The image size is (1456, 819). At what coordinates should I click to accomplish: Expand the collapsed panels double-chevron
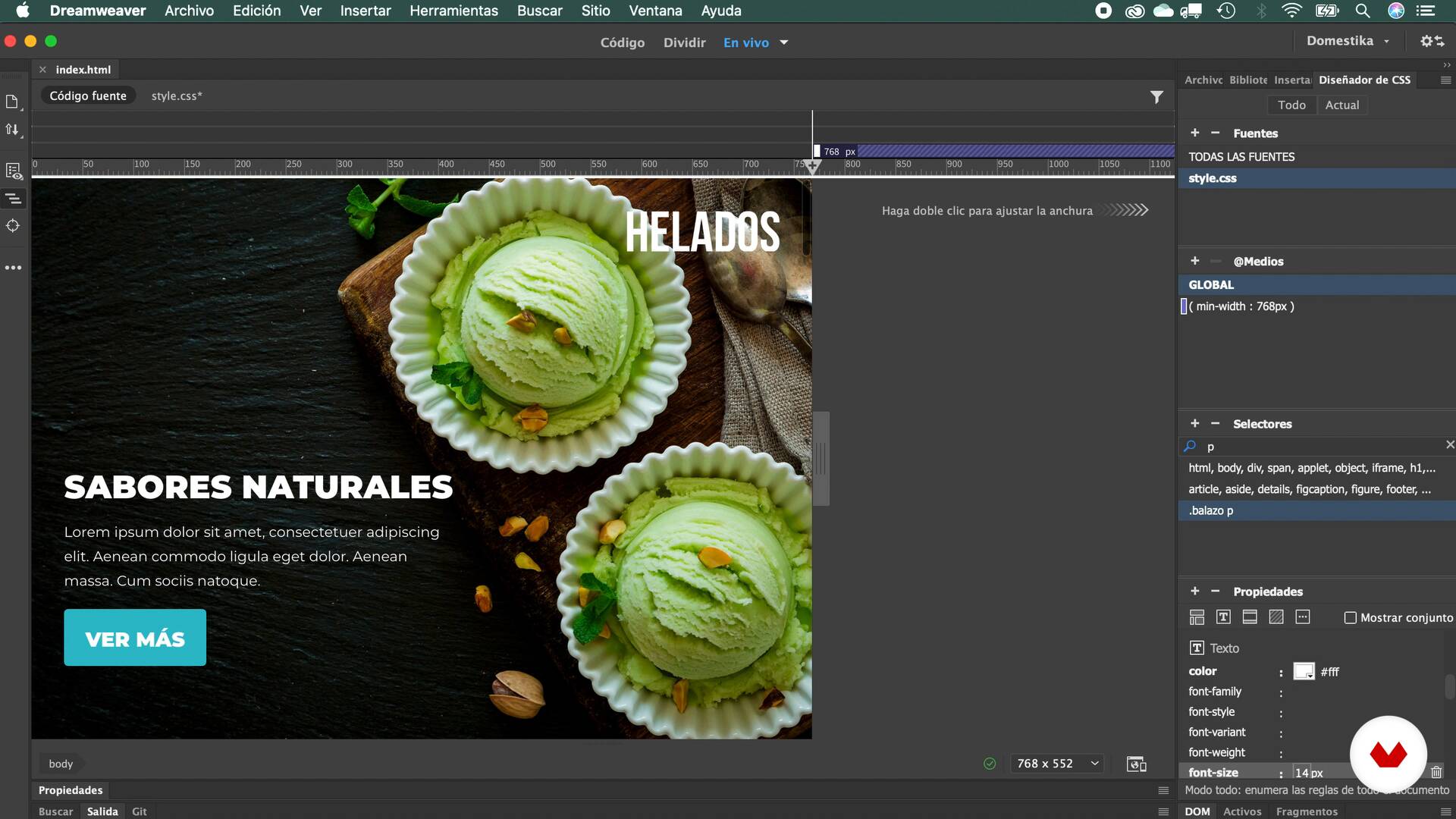1447,65
